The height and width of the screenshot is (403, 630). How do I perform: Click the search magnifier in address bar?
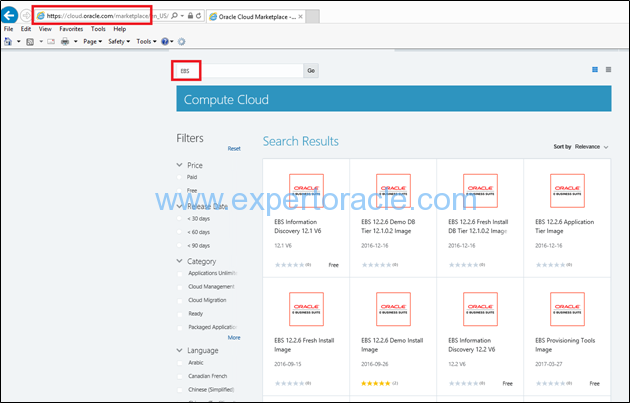click(x=174, y=16)
